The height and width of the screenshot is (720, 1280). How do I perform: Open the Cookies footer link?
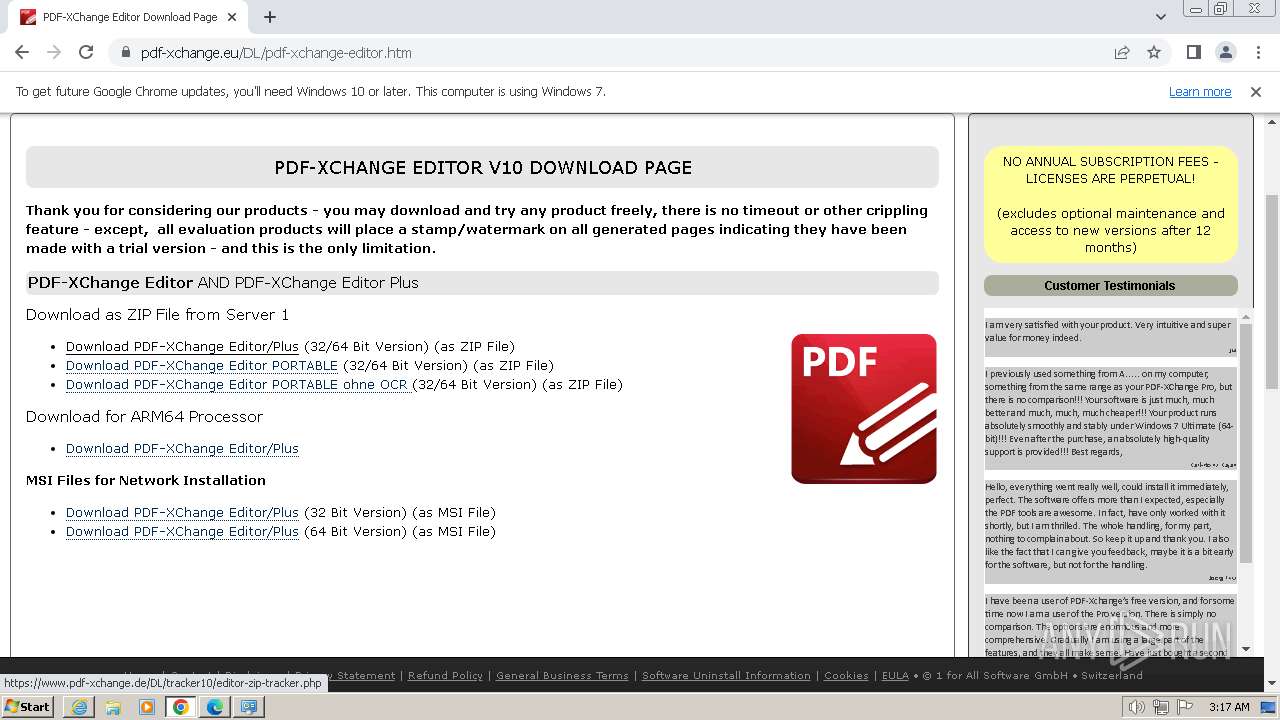coord(846,675)
